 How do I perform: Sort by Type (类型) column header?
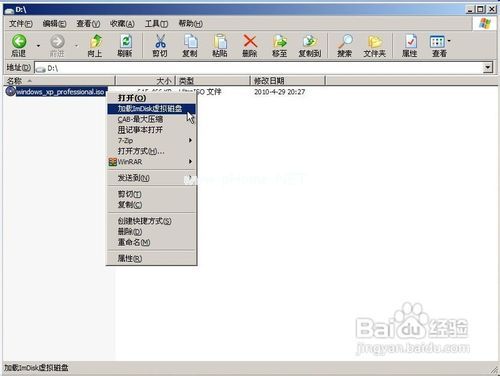[x=213, y=81]
